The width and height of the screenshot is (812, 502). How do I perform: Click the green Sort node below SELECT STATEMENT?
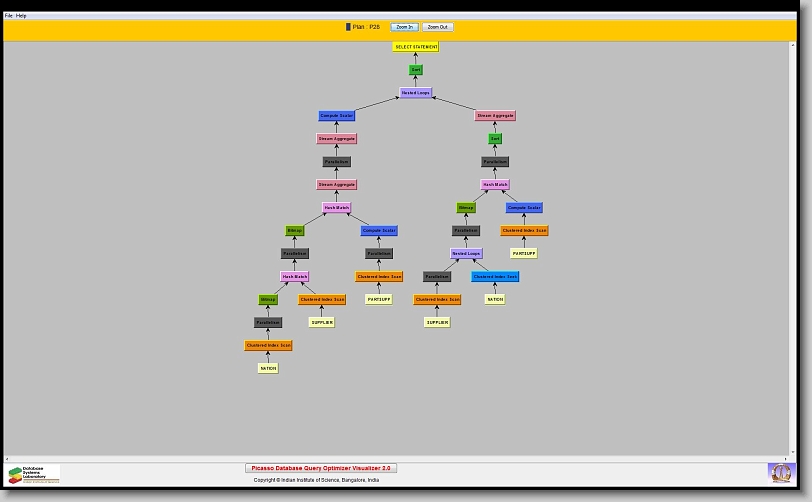click(416, 70)
